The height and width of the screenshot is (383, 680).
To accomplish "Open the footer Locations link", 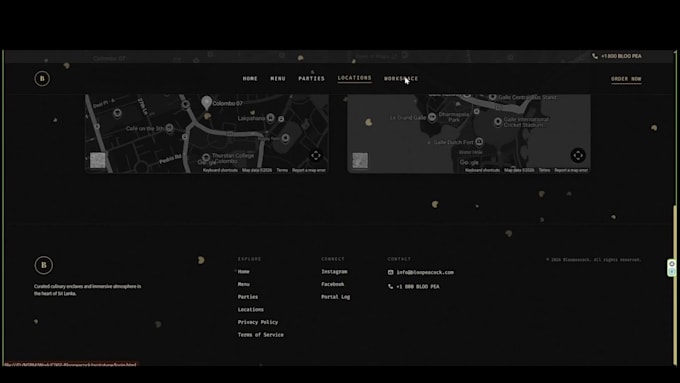I will coord(251,309).
